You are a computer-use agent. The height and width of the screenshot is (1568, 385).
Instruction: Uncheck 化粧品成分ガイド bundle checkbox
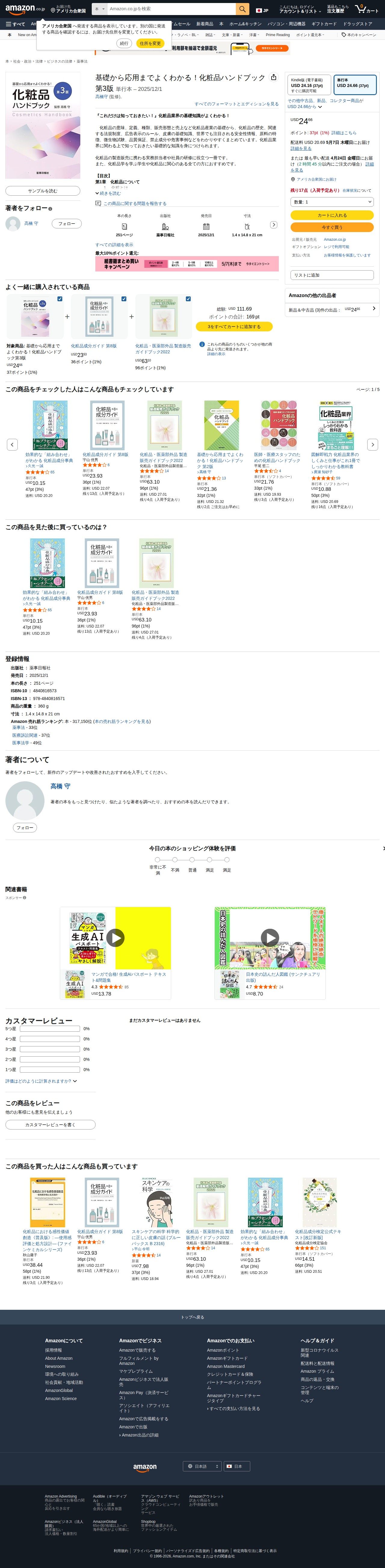pyautogui.click(x=124, y=299)
